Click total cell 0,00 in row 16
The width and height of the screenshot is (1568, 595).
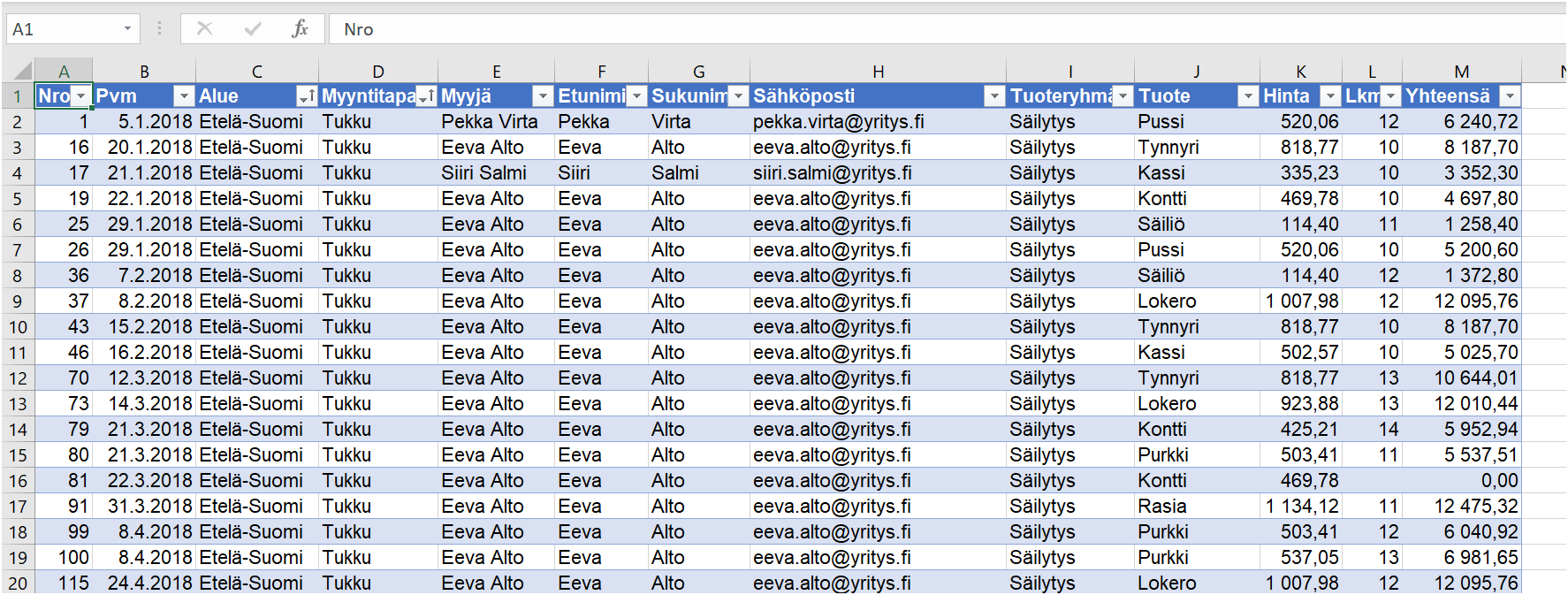click(x=1462, y=481)
